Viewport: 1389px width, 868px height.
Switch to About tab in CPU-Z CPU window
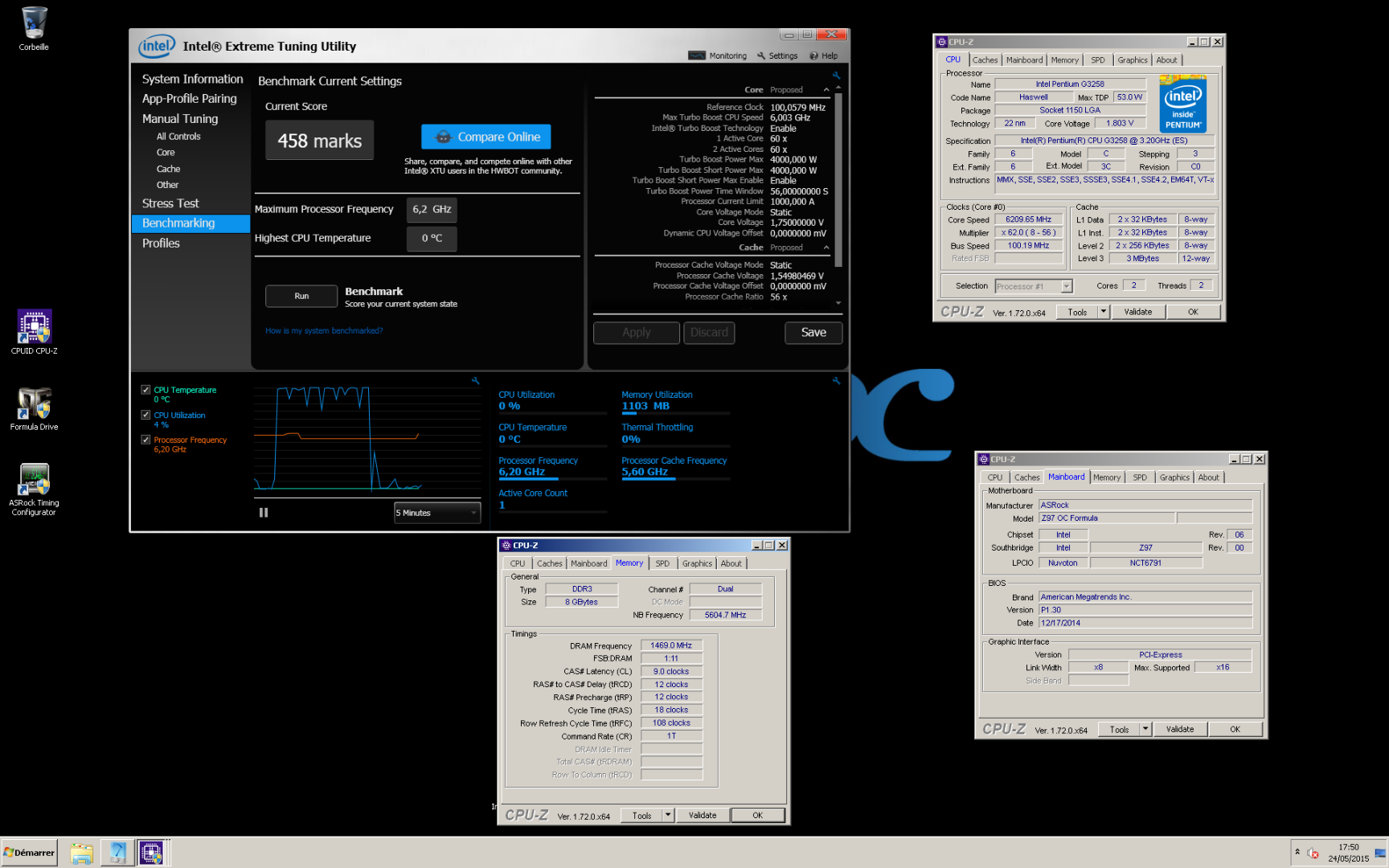pyautogui.click(x=1166, y=60)
